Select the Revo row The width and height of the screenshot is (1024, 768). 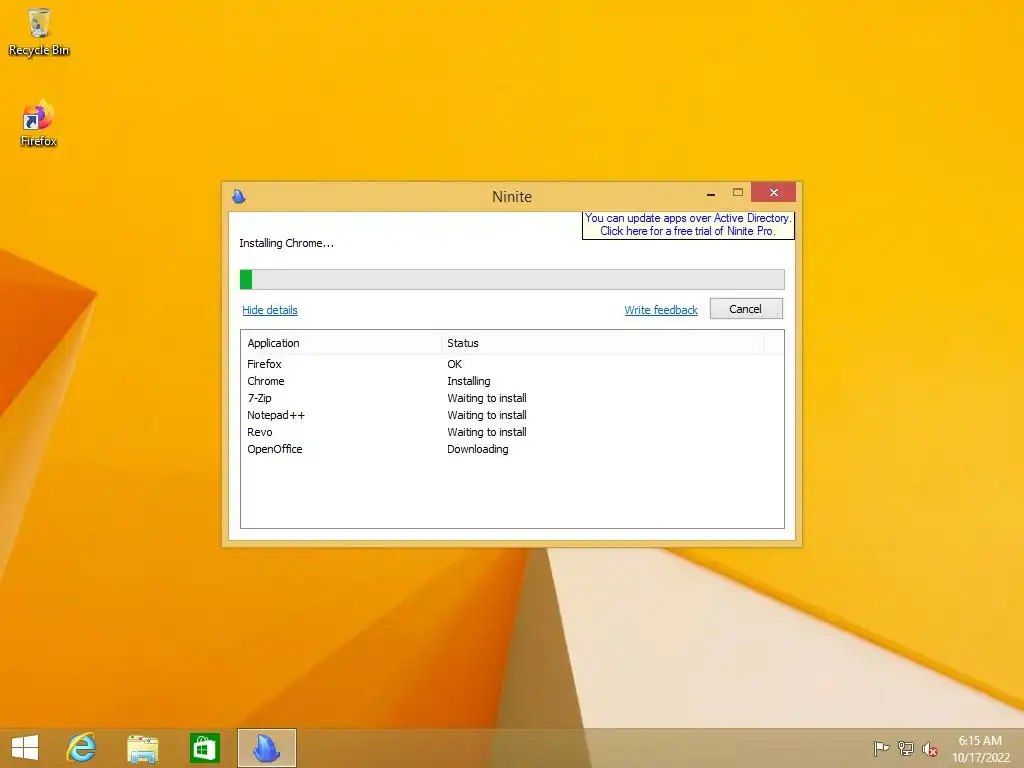512,432
